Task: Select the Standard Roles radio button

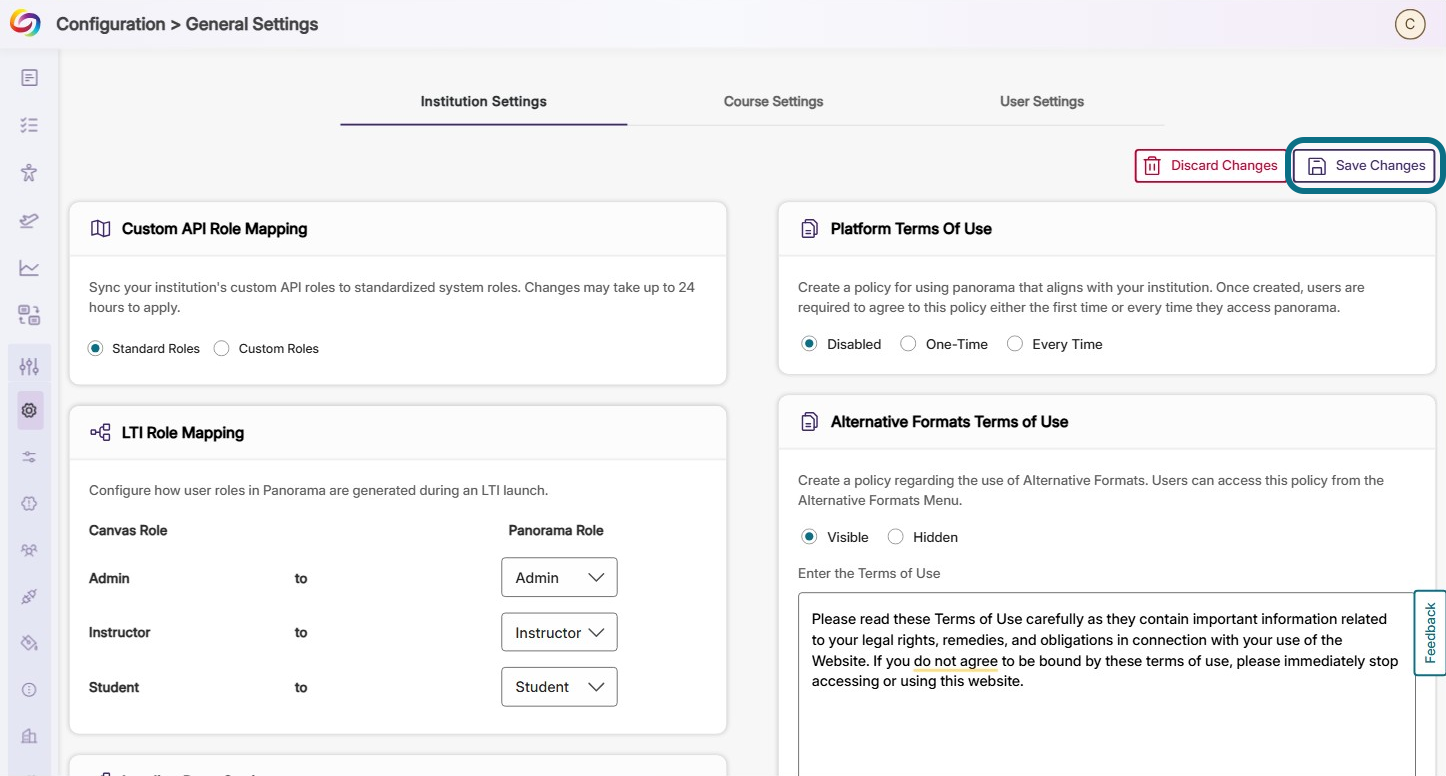Action: tap(96, 349)
